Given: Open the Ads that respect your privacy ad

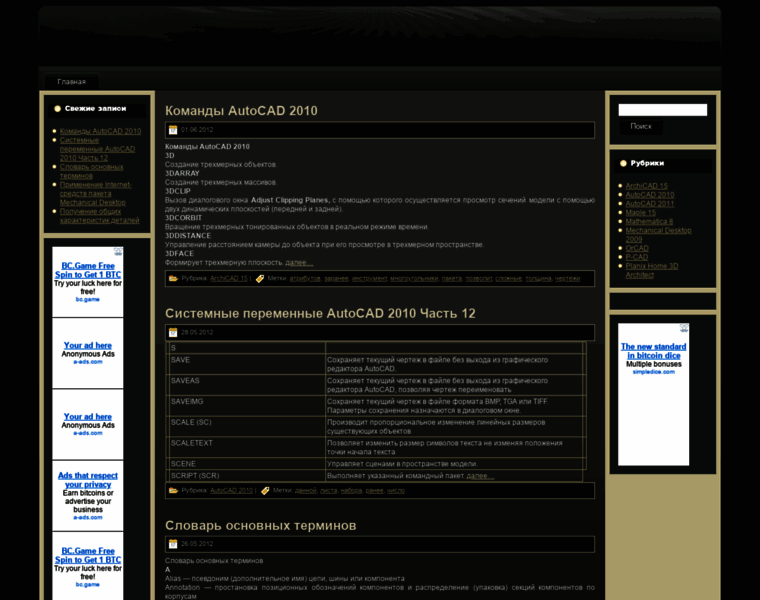Looking at the screenshot, I should pyautogui.click(x=88, y=480).
